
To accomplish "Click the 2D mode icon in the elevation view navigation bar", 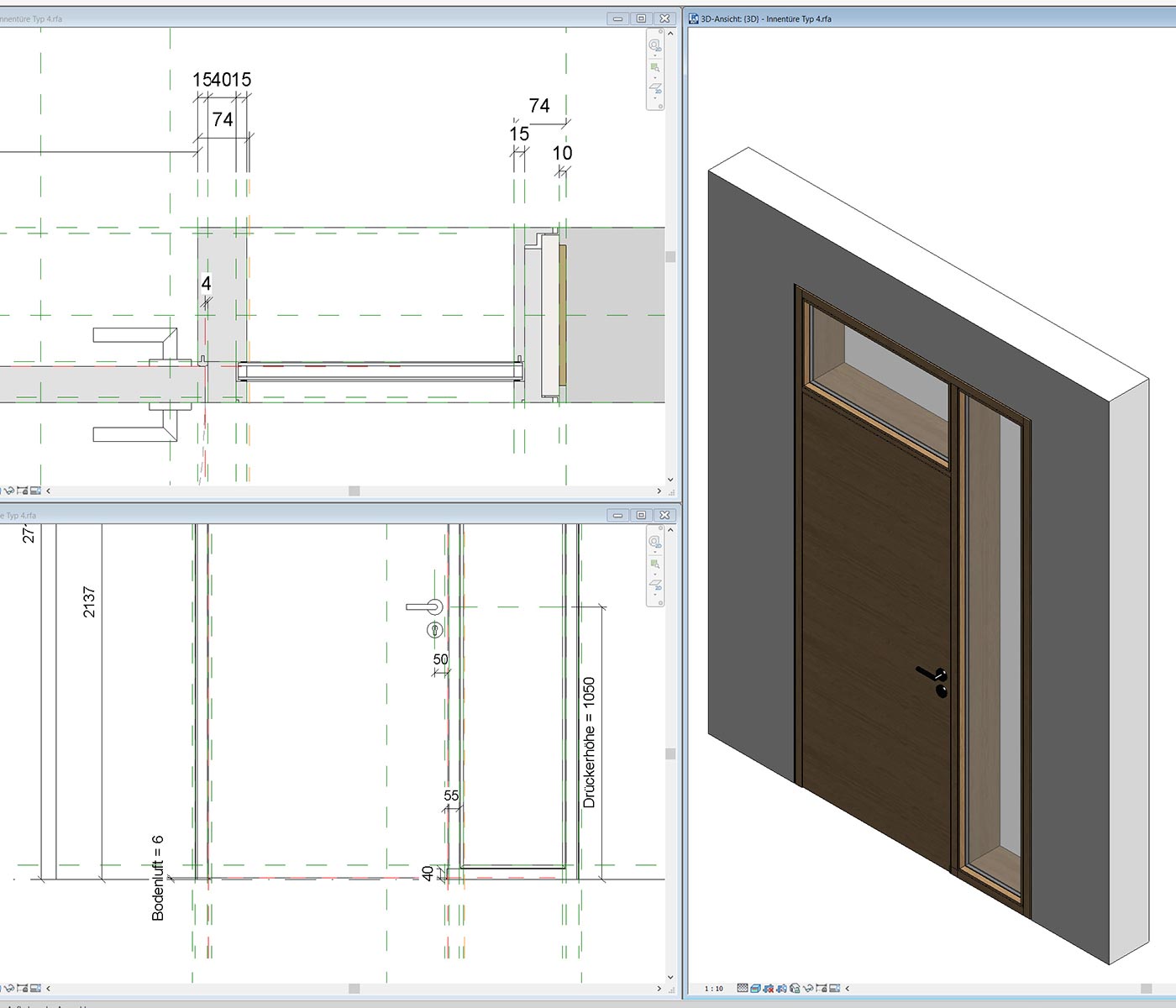I will coord(655,584).
